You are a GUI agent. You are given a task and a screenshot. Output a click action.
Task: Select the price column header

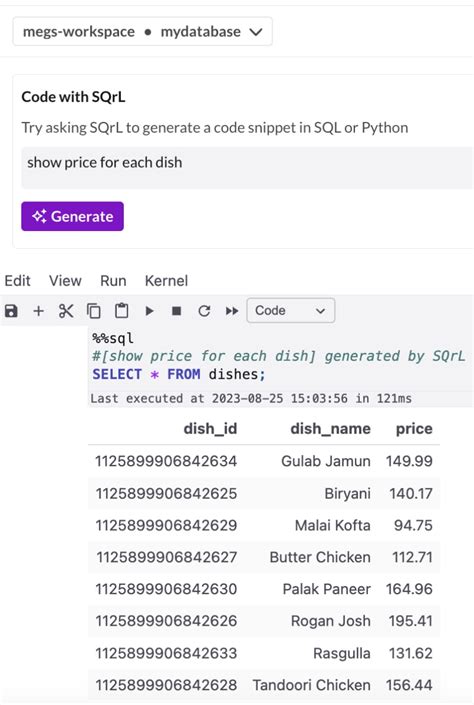click(414, 428)
